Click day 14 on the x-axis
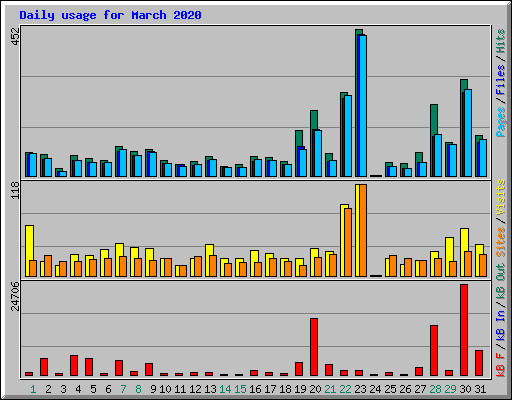 226,389
